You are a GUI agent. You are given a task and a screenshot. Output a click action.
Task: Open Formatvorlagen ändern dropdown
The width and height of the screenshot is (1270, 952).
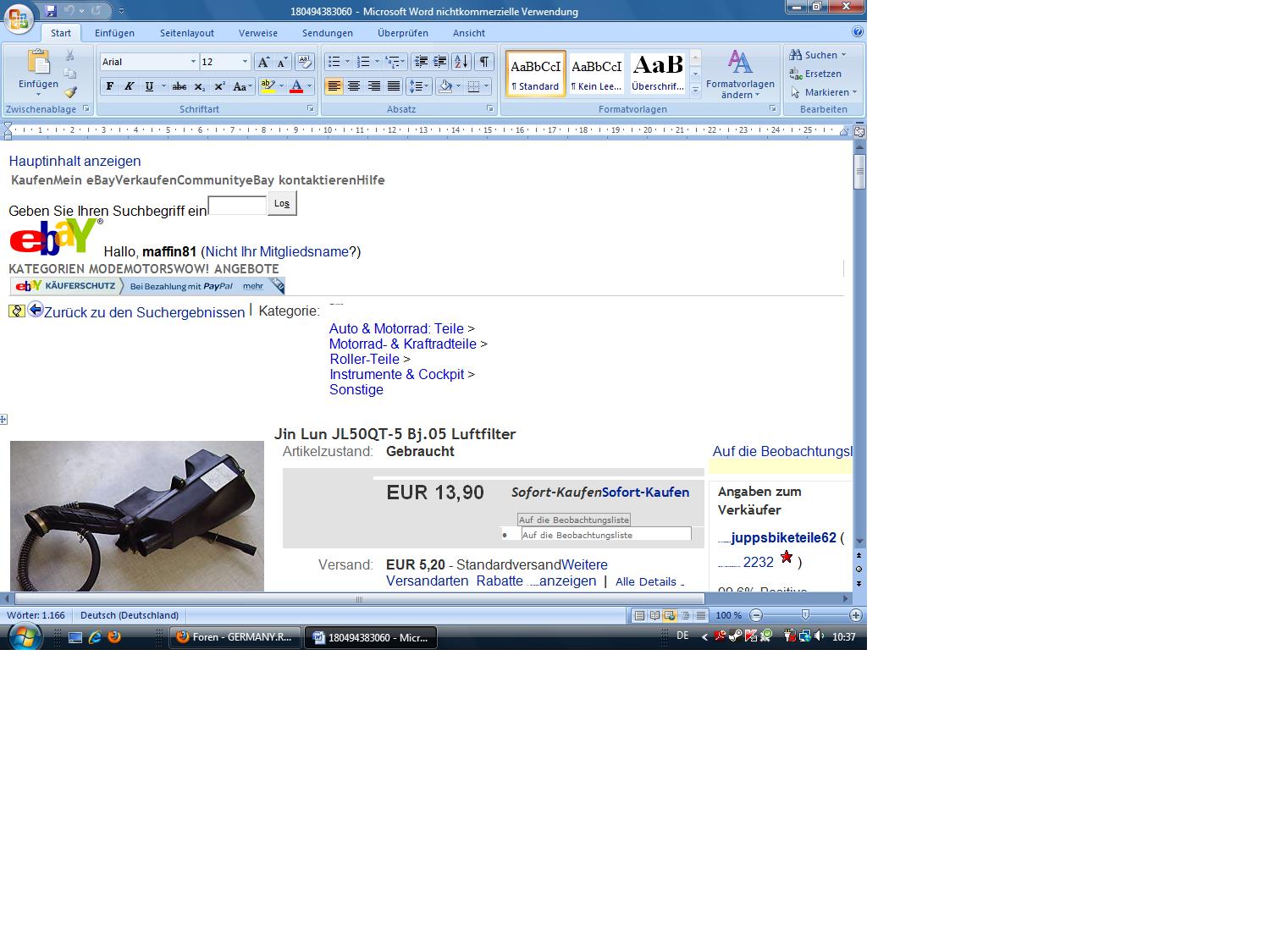740,74
